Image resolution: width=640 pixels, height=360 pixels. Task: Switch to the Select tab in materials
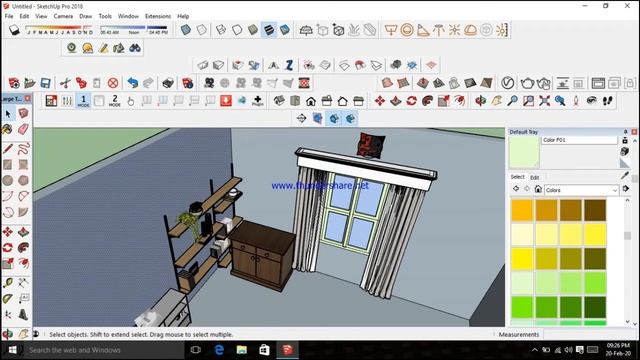(x=517, y=177)
